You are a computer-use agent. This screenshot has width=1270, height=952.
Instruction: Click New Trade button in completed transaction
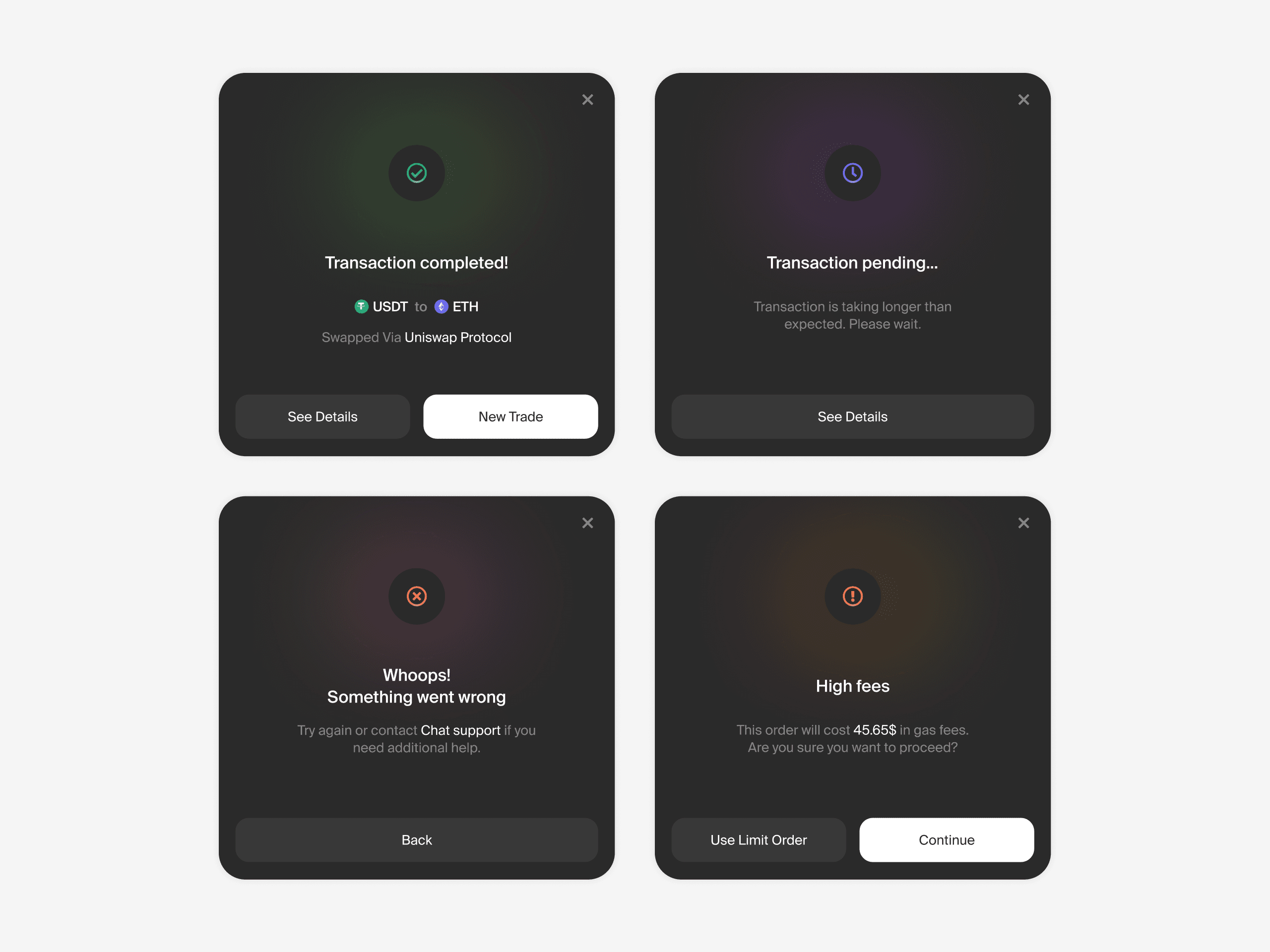511,416
